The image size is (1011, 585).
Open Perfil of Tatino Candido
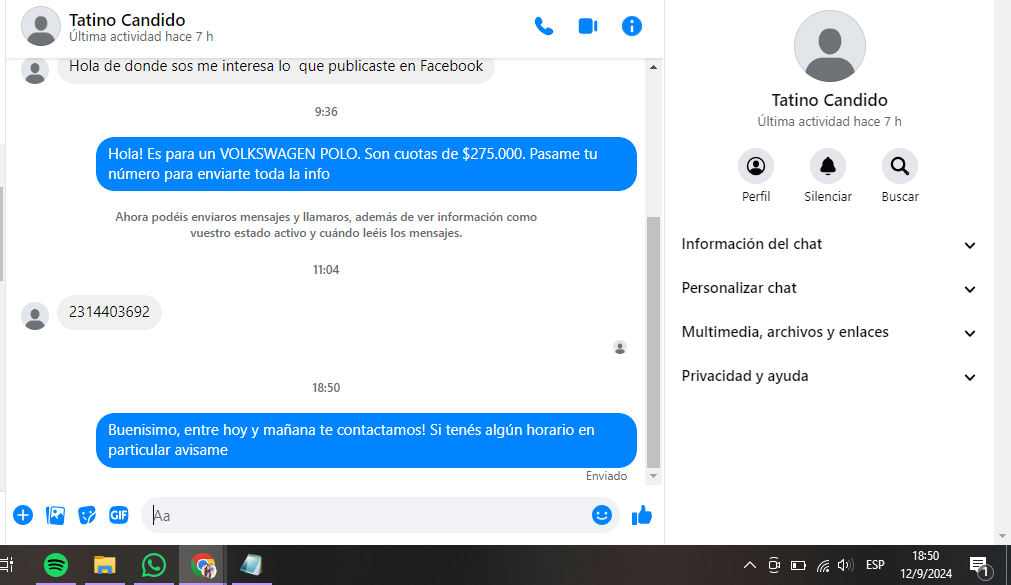coord(756,166)
